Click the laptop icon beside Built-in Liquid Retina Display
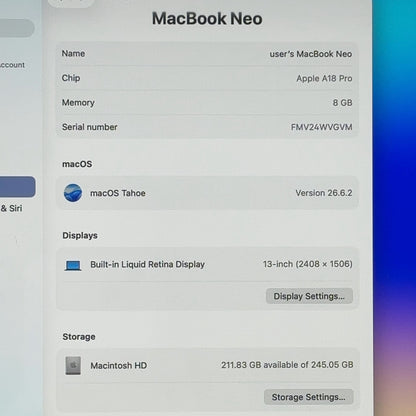The image size is (416, 416). tap(73, 265)
